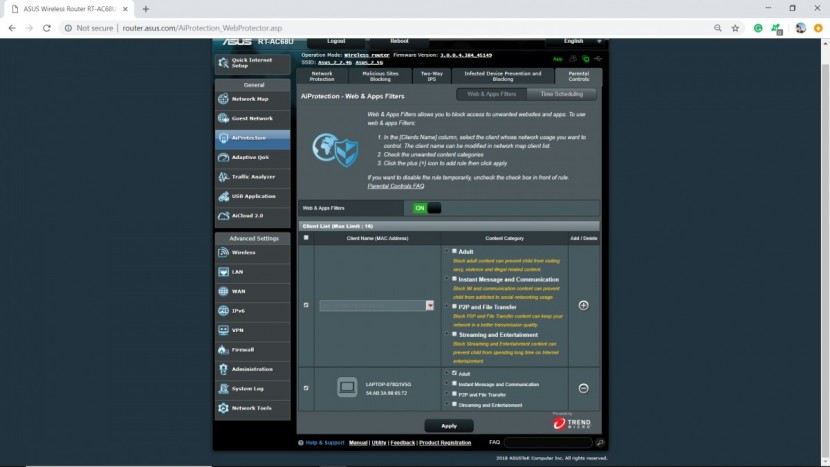Bookmark this page with star icon
The image size is (830, 467).
click(x=735, y=28)
